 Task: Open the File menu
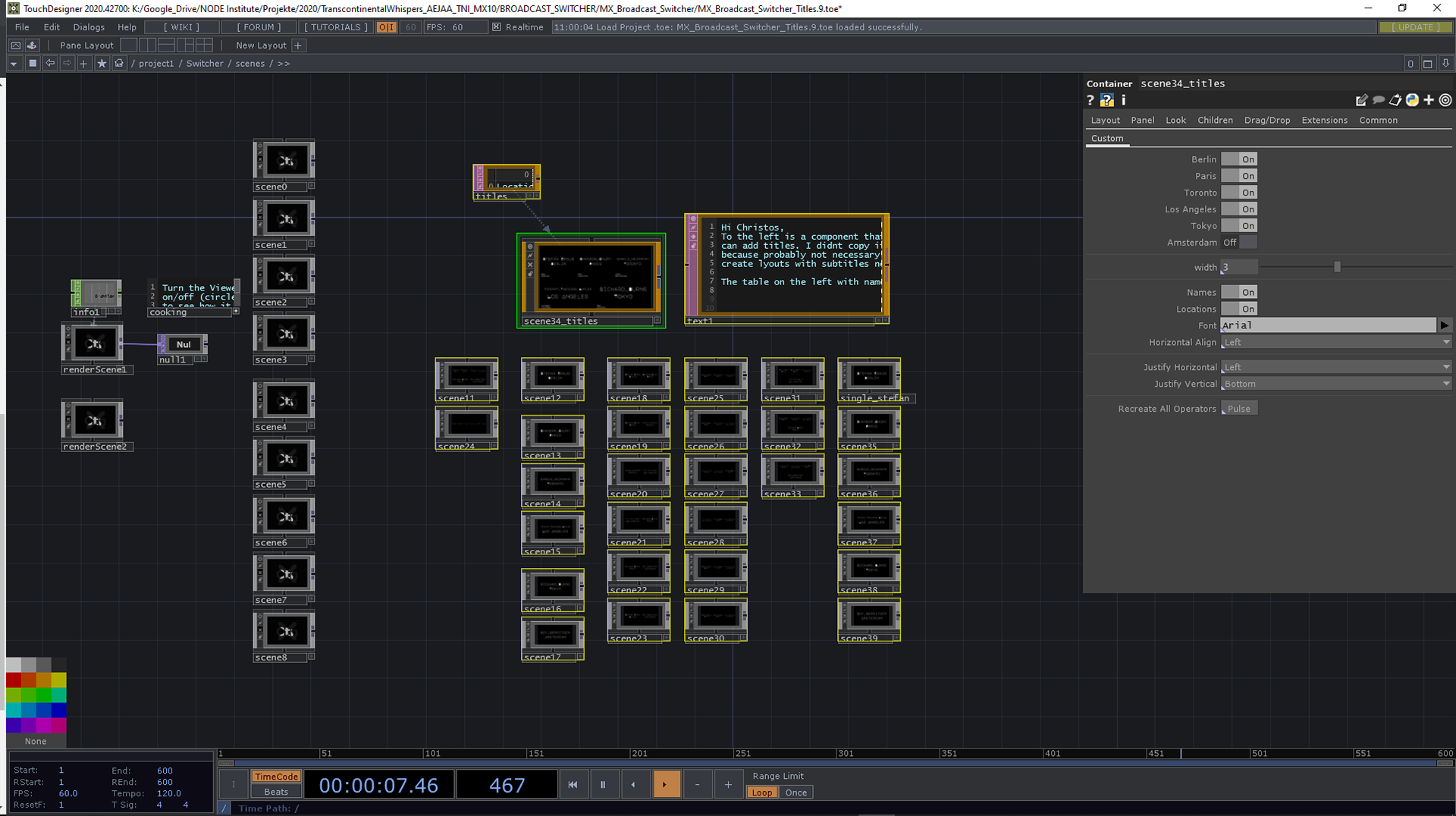22,27
